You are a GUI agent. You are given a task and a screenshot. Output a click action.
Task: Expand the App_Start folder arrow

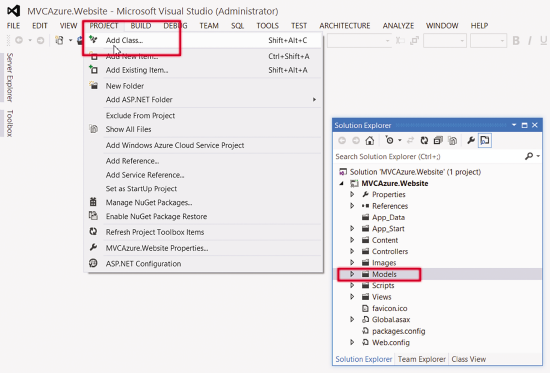(x=352, y=228)
